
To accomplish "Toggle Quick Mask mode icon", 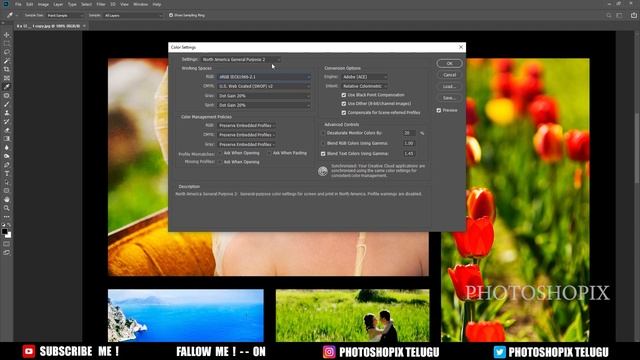I will 7,244.
